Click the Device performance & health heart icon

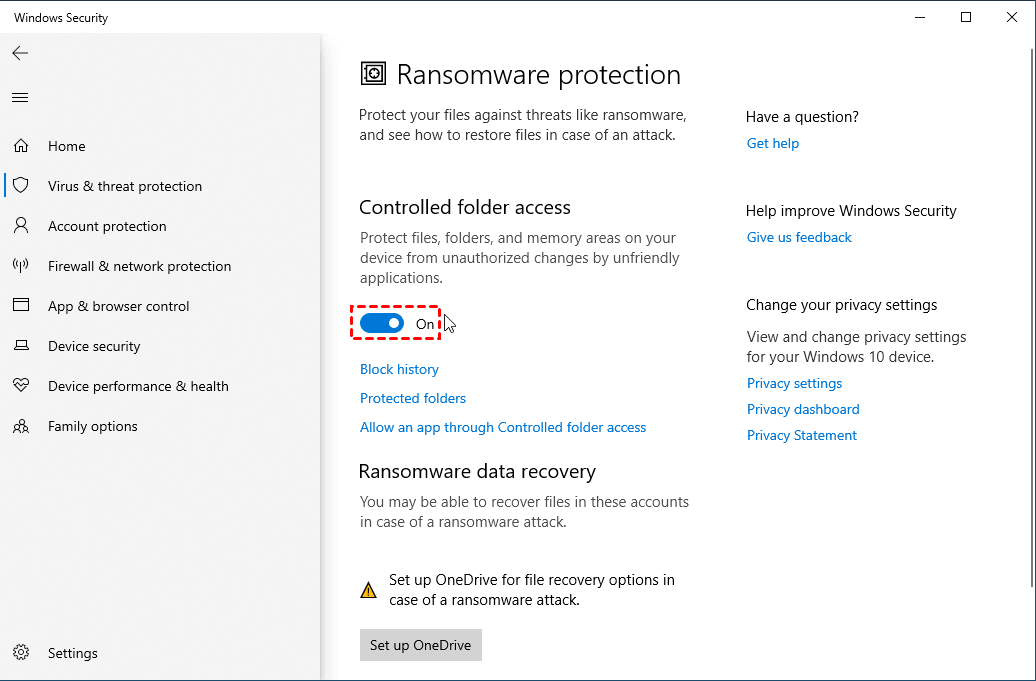coord(21,386)
